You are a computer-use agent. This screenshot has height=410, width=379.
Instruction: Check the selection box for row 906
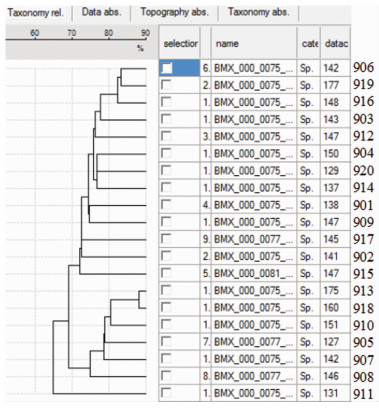(x=166, y=68)
